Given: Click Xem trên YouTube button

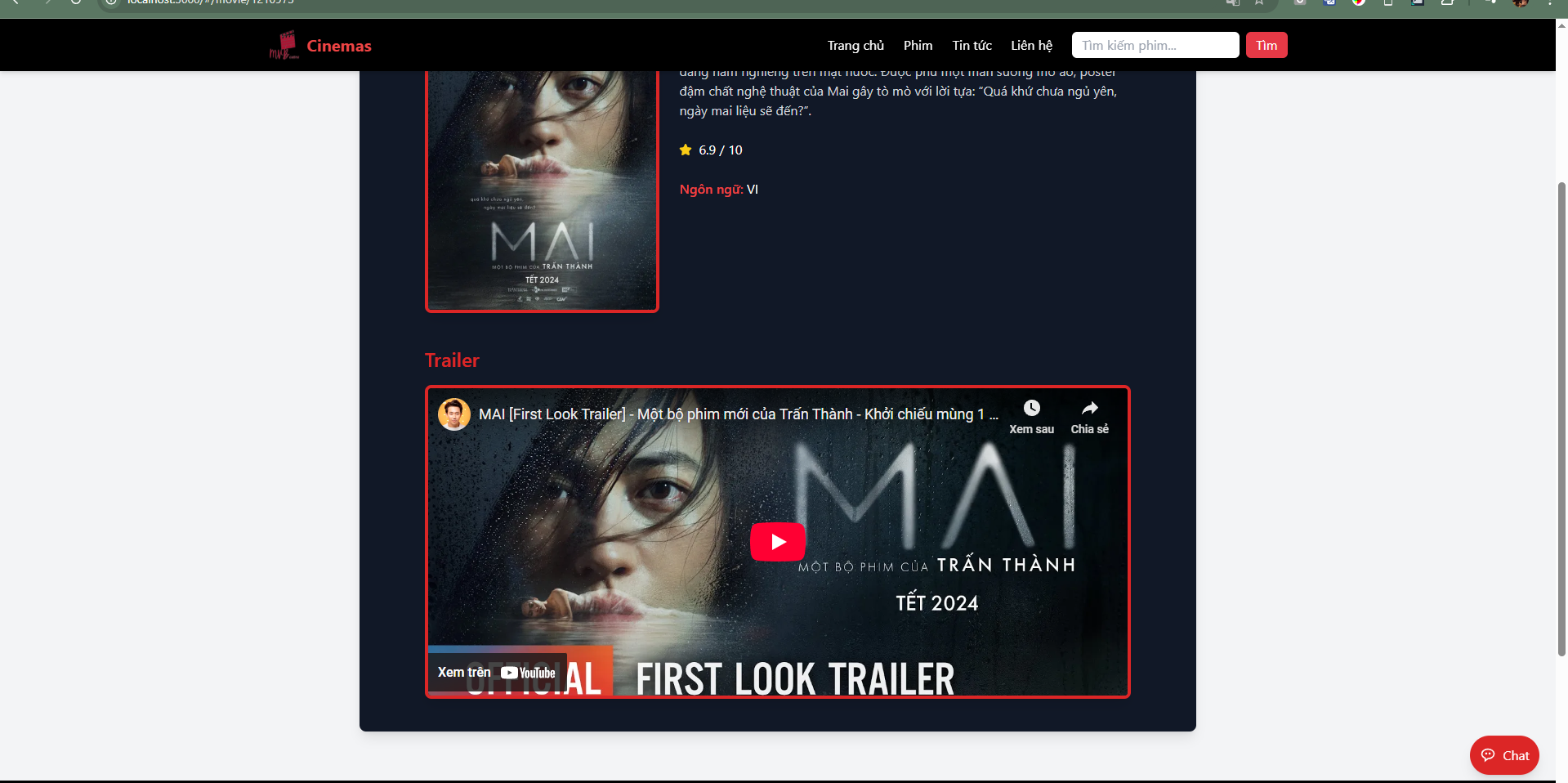Looking at the screenshot, I should pyautogui.click(x=497, y=673).
